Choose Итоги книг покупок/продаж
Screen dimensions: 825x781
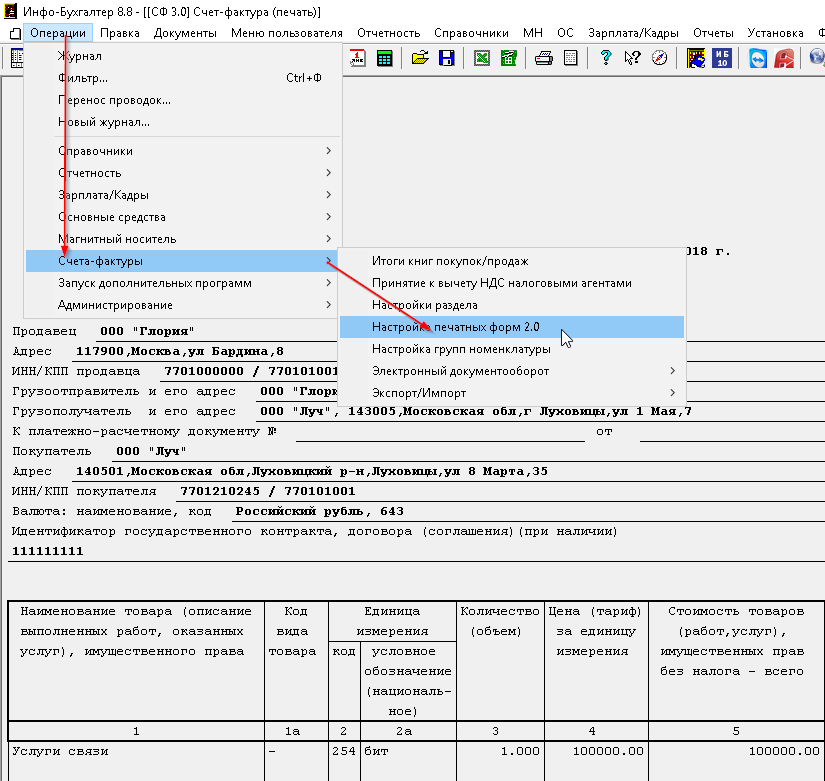coord(512,261)
